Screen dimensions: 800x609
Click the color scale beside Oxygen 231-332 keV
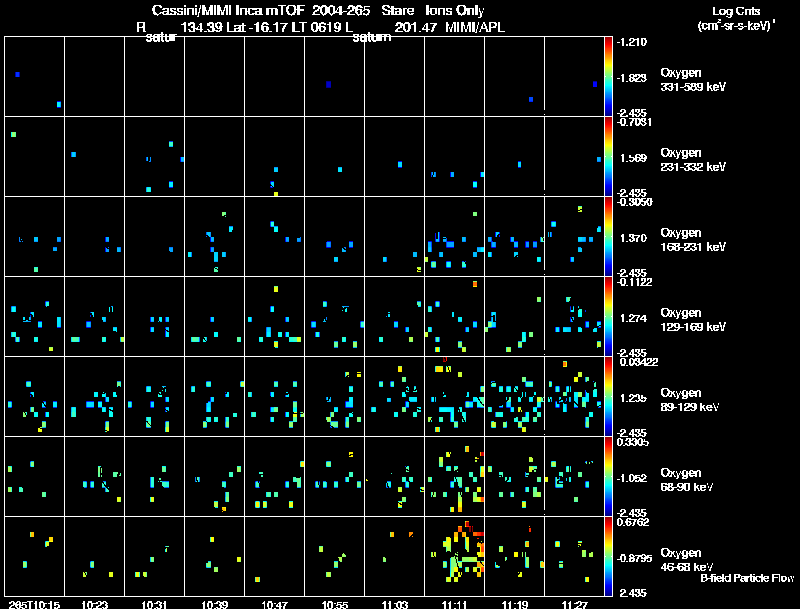(x=608, y=156)
